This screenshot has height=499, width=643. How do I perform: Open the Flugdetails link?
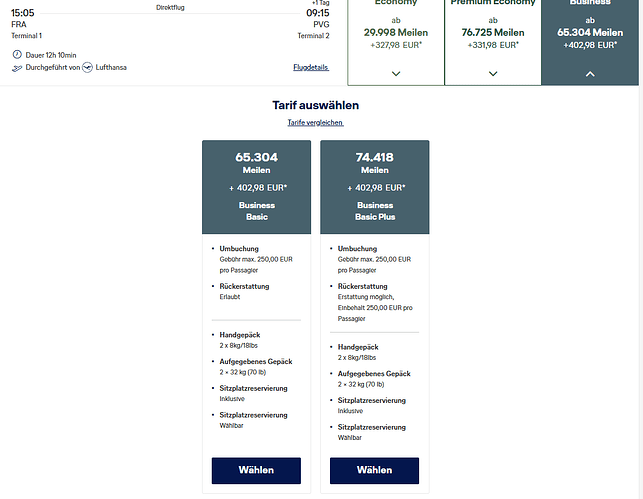pos(311,67)
